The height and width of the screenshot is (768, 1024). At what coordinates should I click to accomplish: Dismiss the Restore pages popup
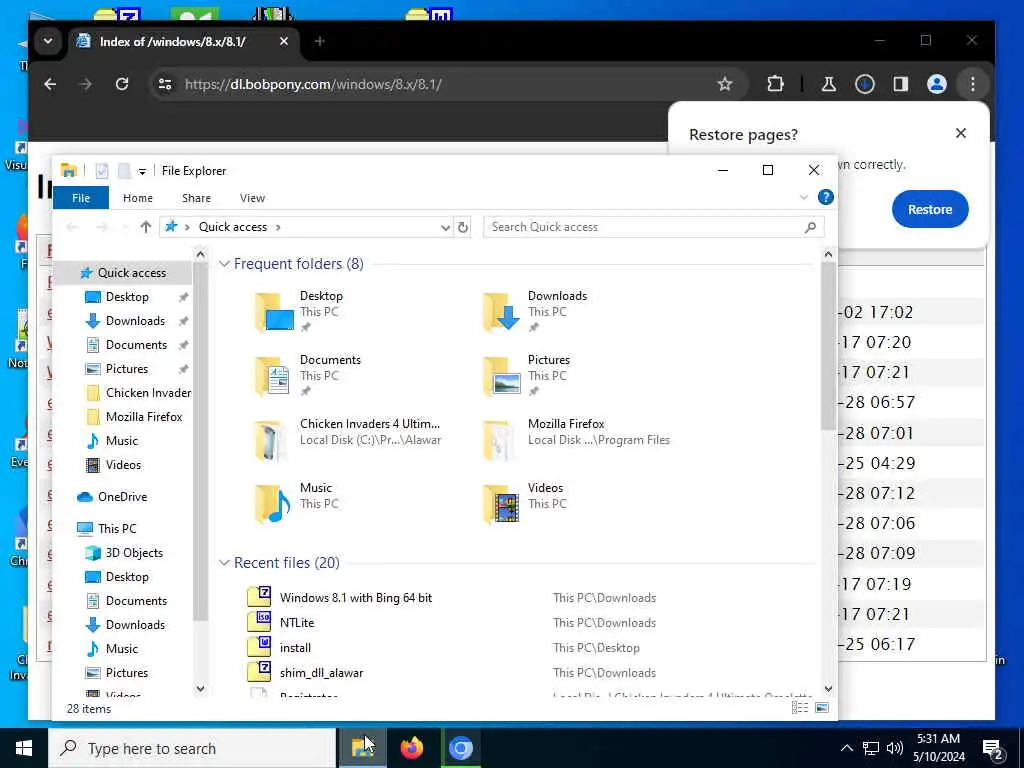961,133
